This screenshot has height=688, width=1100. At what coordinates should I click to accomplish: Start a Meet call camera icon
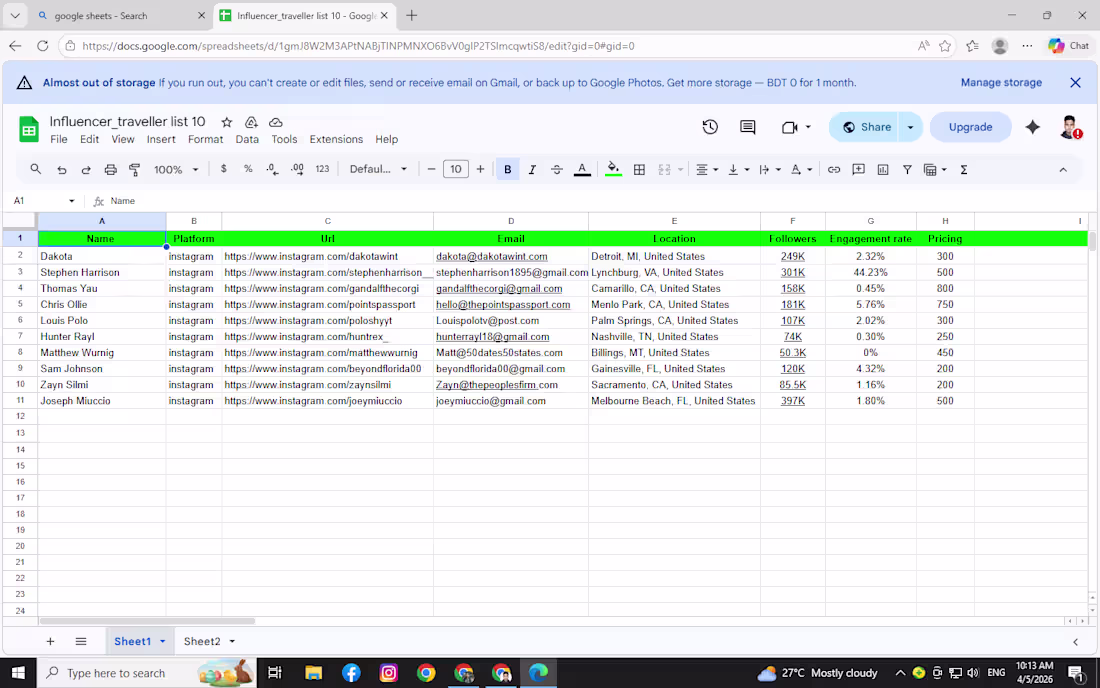coord(789,127)
